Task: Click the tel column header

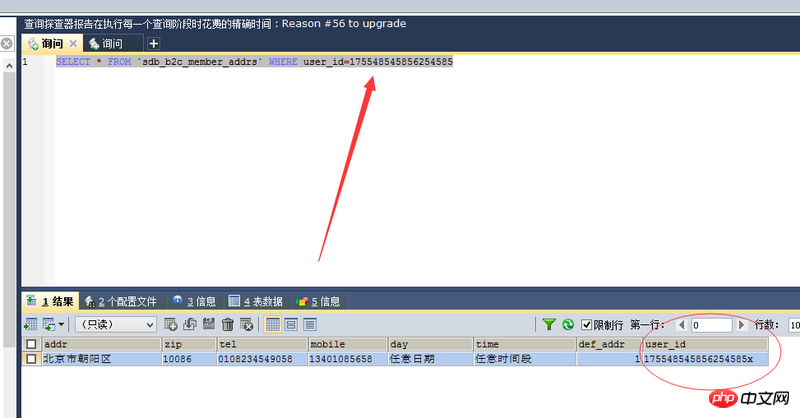Action: (262, 345)
